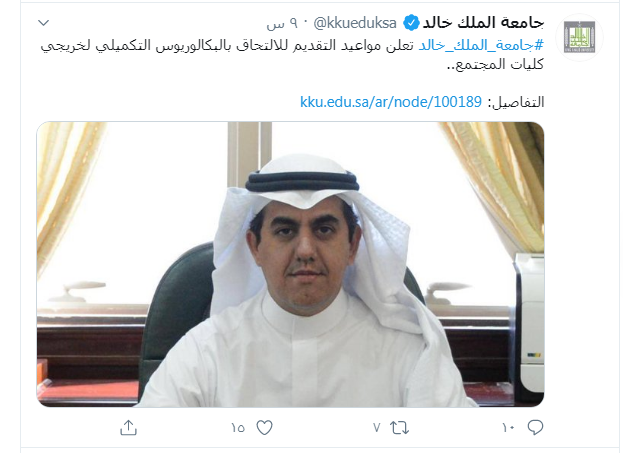Viewport: 623px width, 453px height.
Task: Follow the kku.edu.sa/ar/node/100189 link
Action: 391,102
